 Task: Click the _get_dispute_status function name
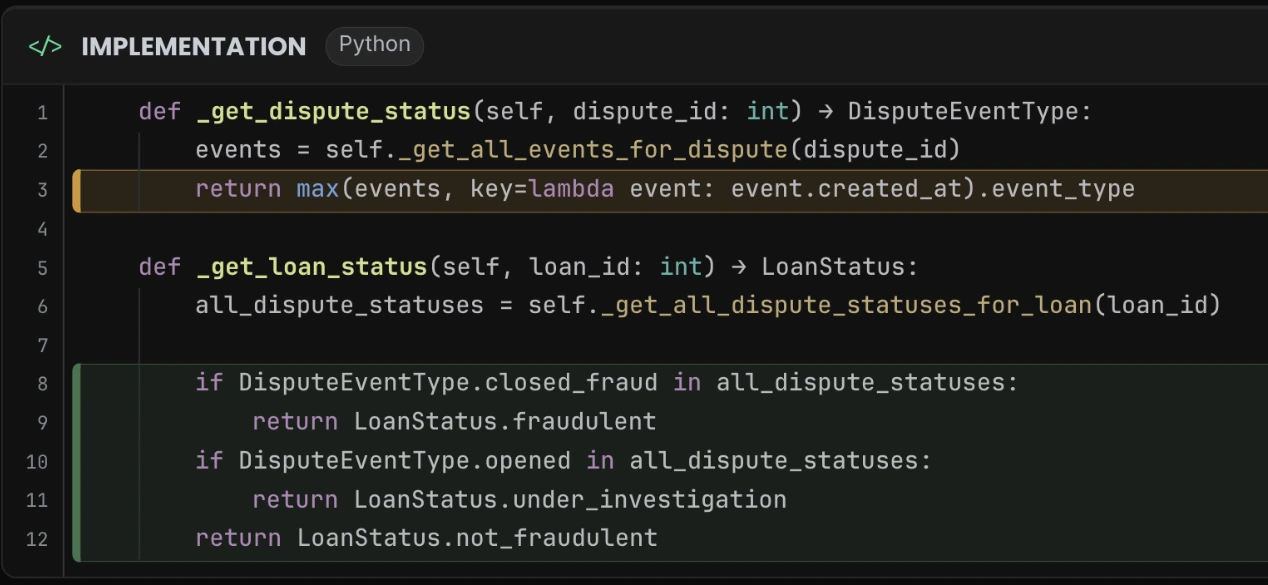click(334, 112)
